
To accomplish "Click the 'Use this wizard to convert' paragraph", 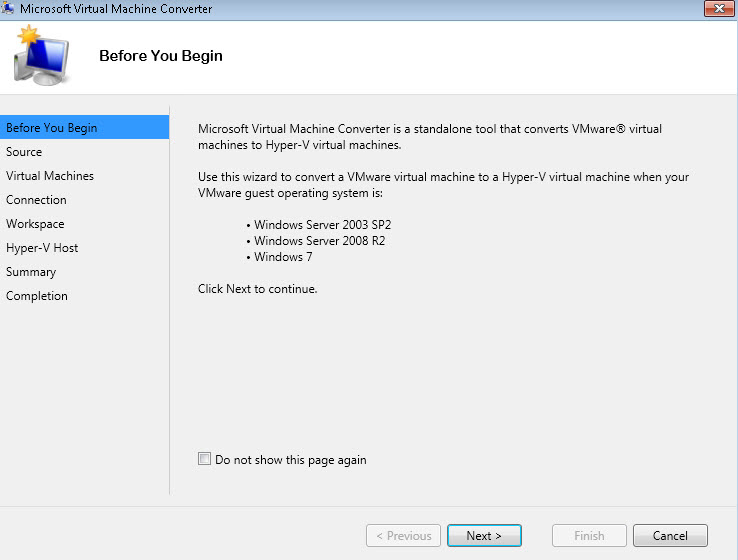I will (443, 184).
